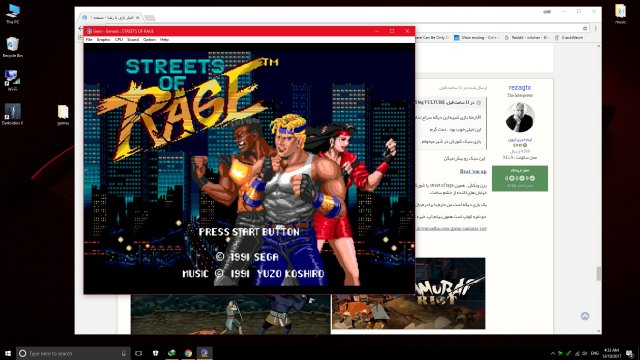
Task: Open the IDM icon on the taskbar
Action: [172, 353]
